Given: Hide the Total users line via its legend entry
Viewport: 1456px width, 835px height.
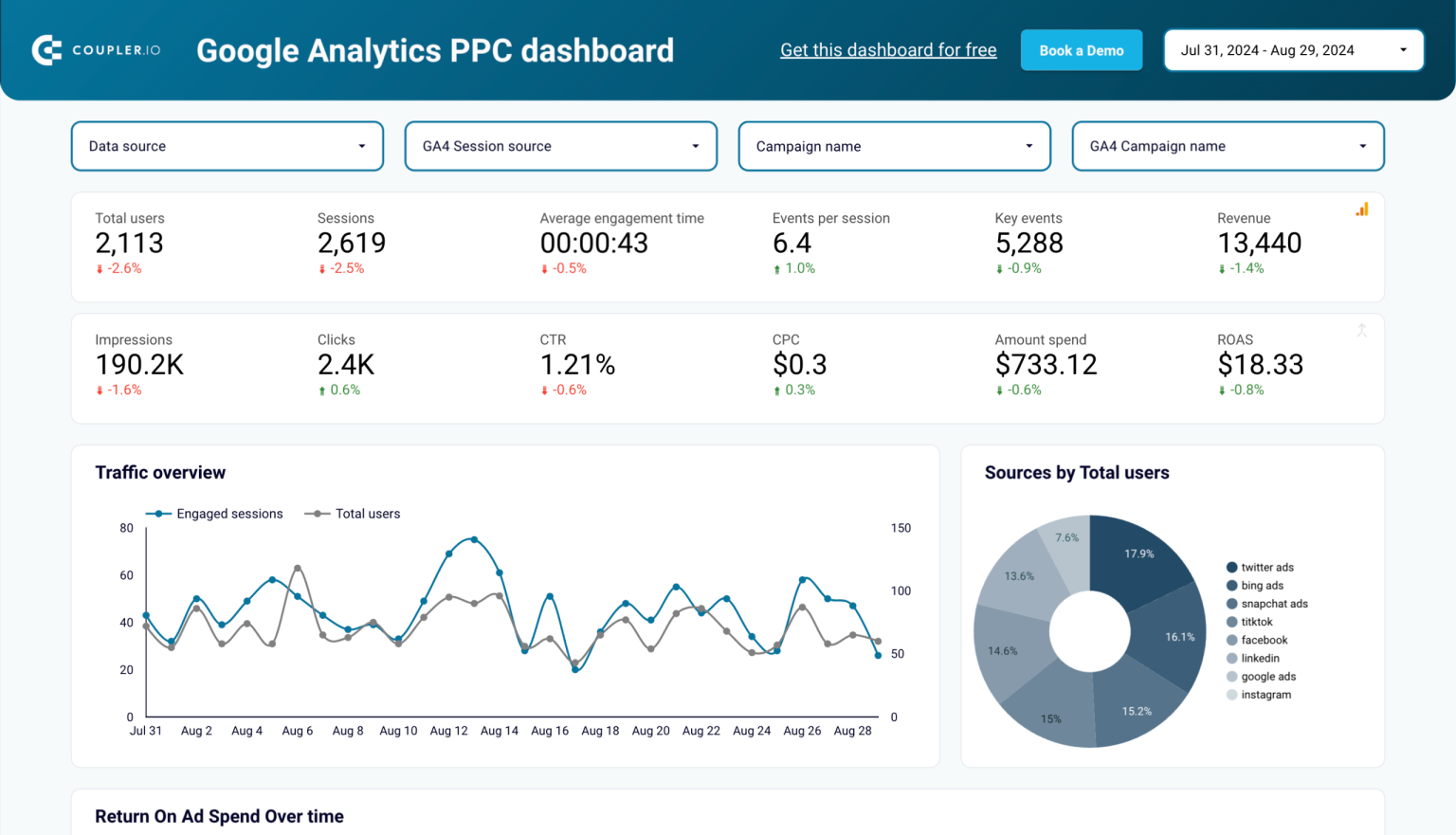Looking at the screenshot, I should point(367,514).
